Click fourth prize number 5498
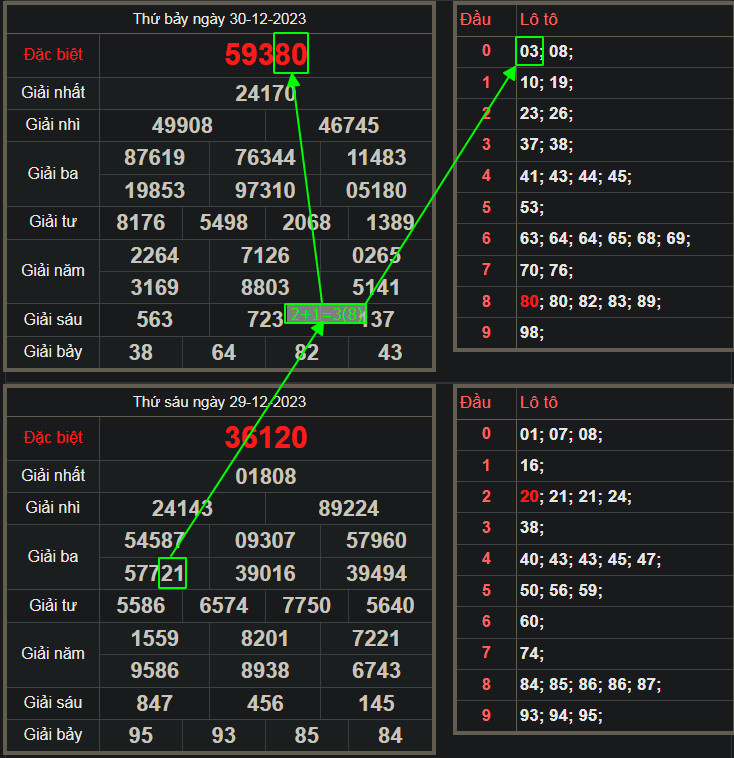 point(224,222)
